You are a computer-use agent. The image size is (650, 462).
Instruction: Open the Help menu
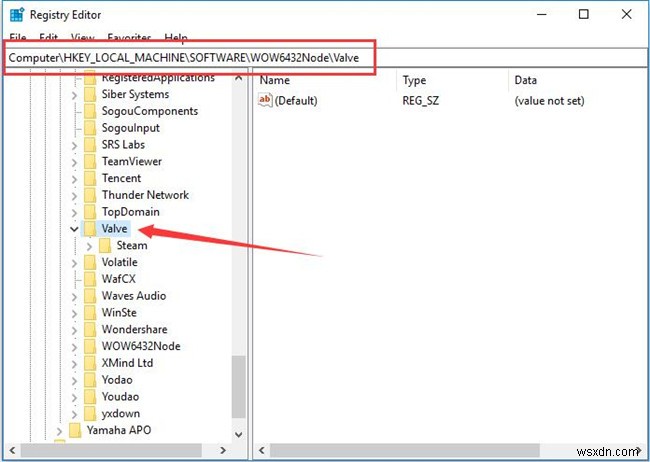[x=176, y=37]
